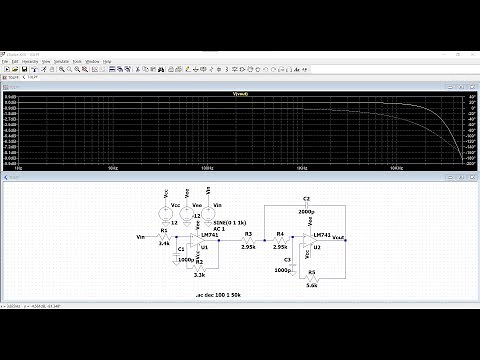Image resolution: width=480 pixels, height=360 pixels.
Task: Open the File menu
Action: (x=5, y=62)
